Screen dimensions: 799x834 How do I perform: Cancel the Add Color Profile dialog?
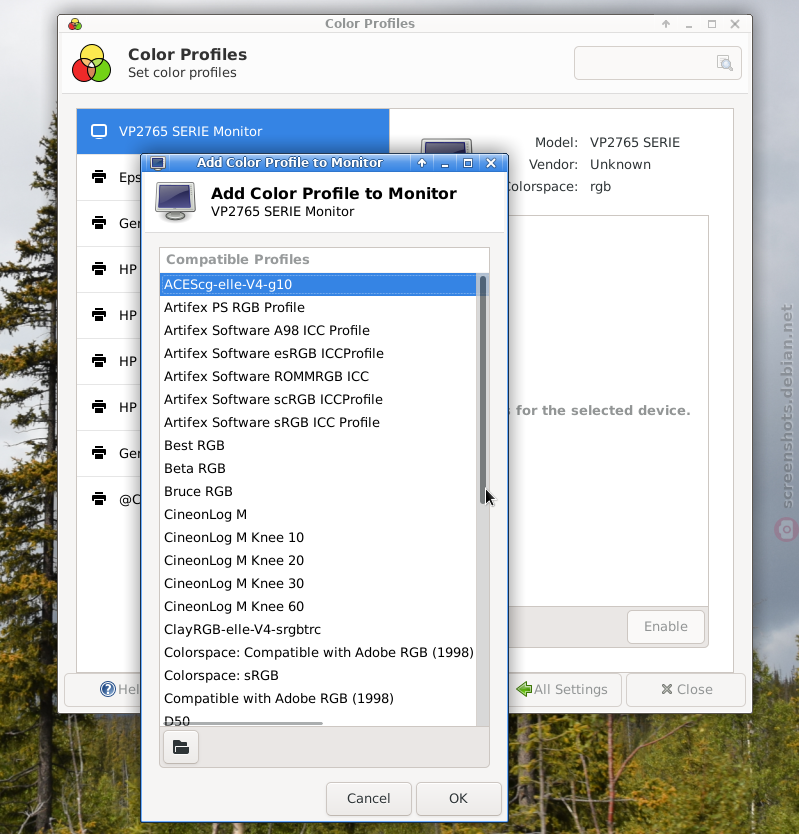coord(369,798)
